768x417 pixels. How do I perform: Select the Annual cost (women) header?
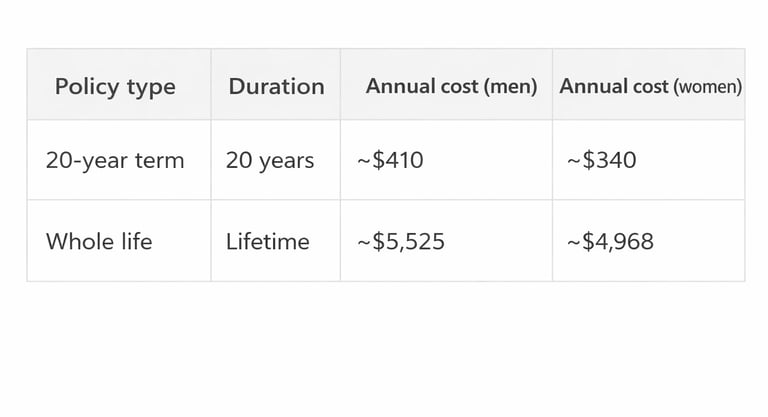click(x=650, y=87)
